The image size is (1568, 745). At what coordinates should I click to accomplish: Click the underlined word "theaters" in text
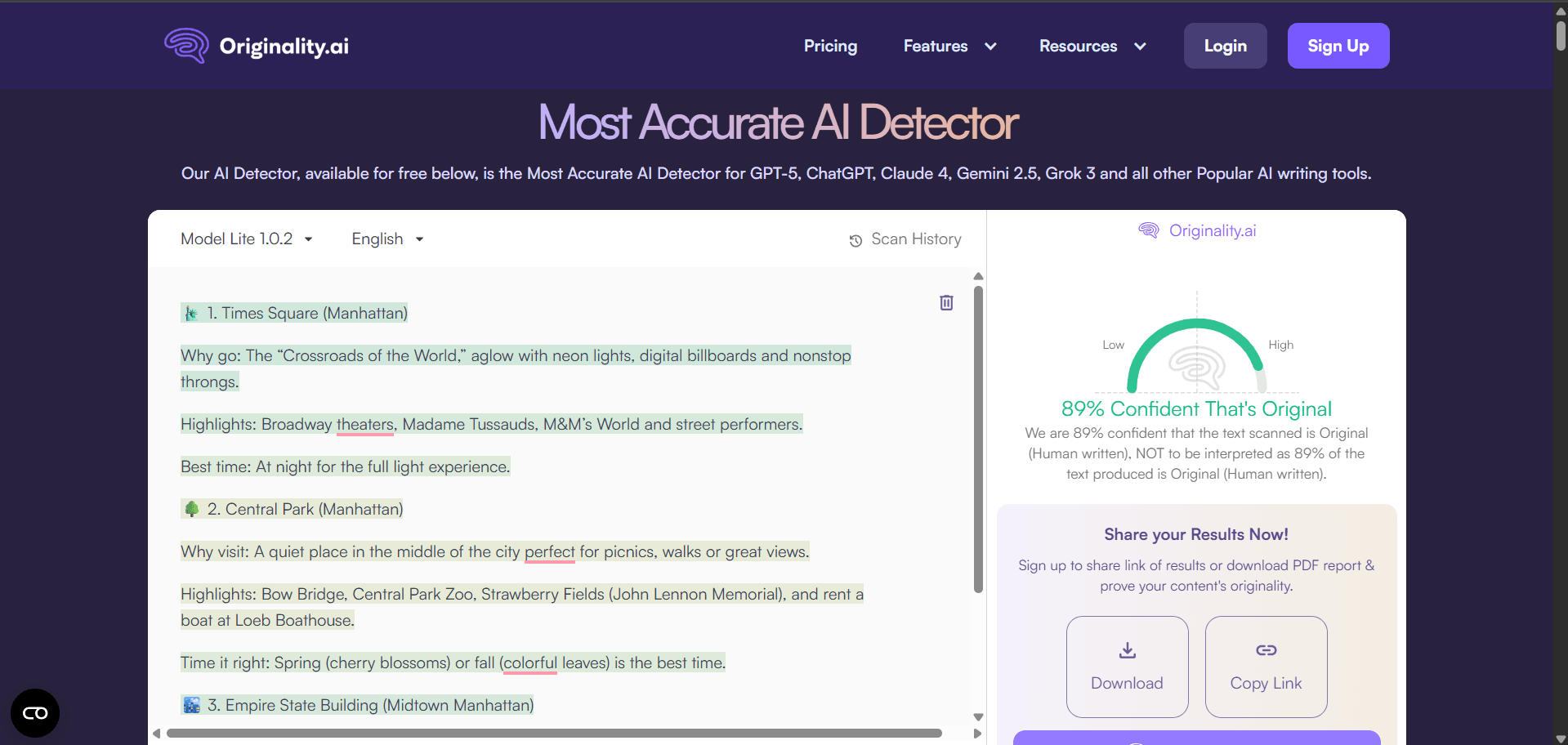coord(364,425)
